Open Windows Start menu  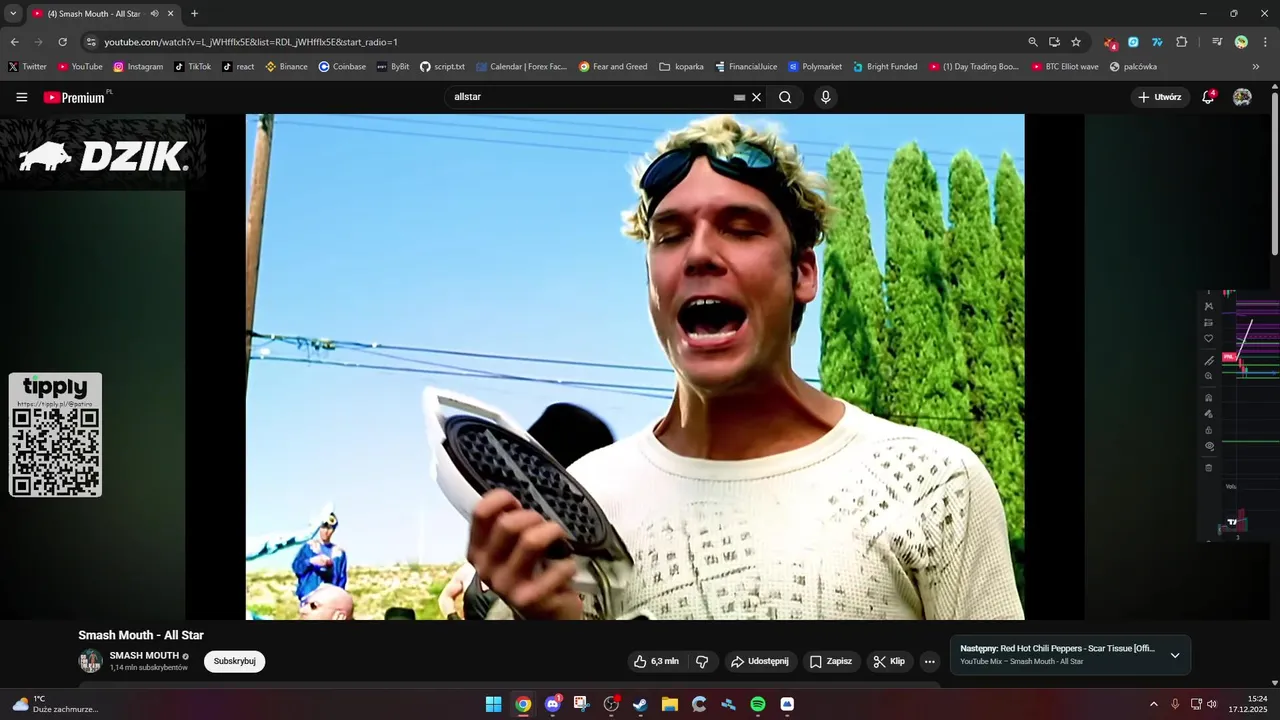493,704
